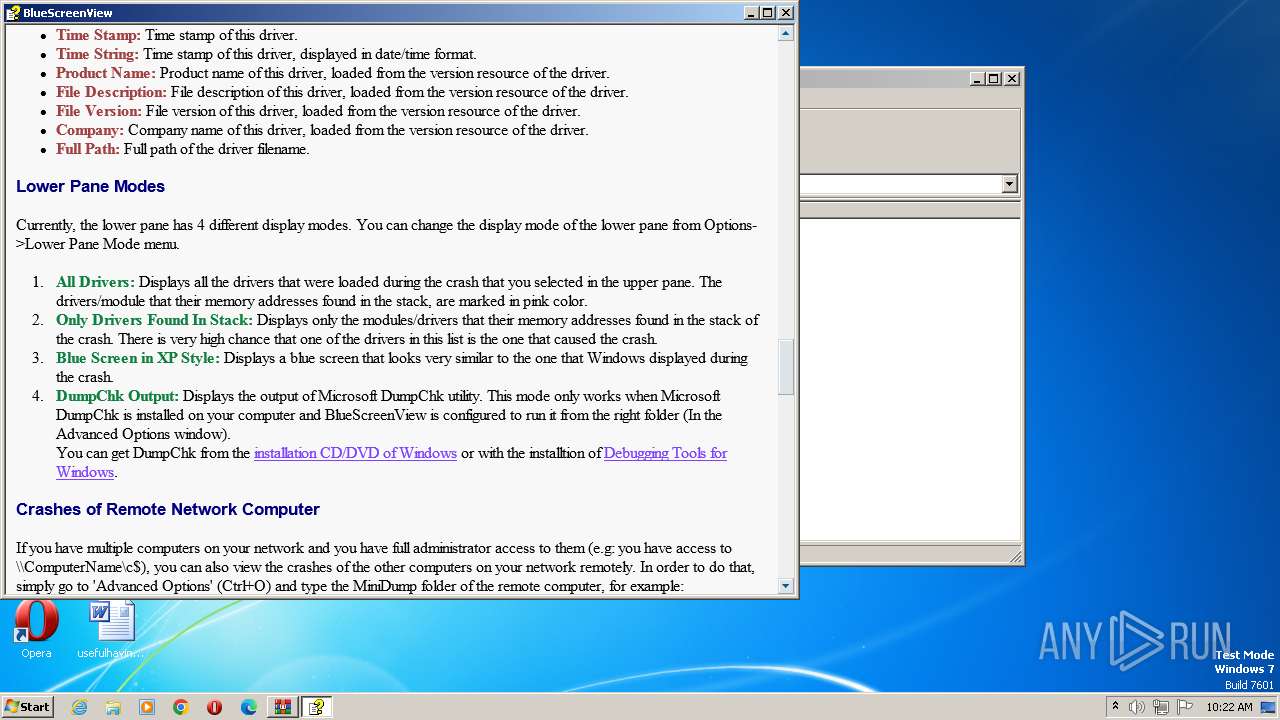Click the 'All Drivers:' list label

[95, 282]
